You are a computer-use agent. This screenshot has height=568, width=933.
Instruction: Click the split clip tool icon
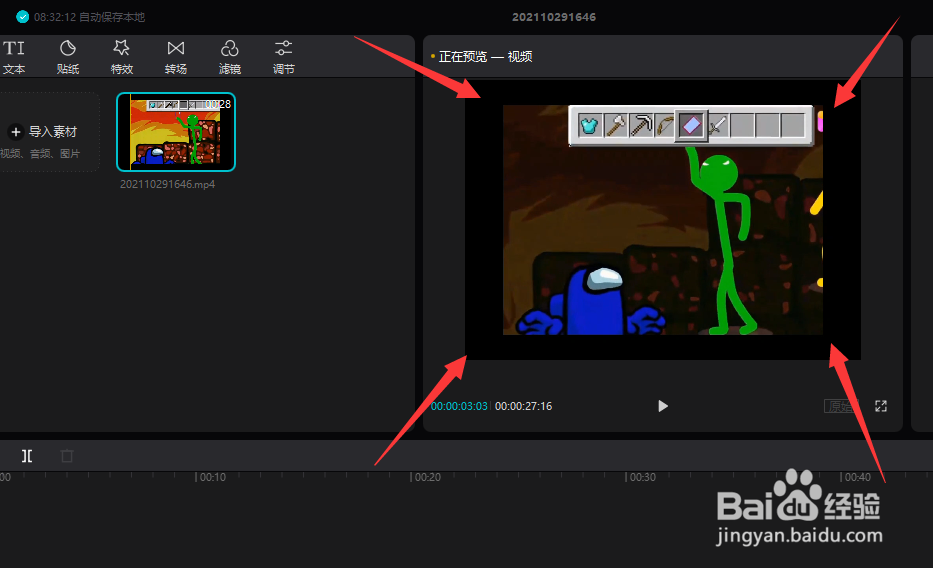coord(27,456)
